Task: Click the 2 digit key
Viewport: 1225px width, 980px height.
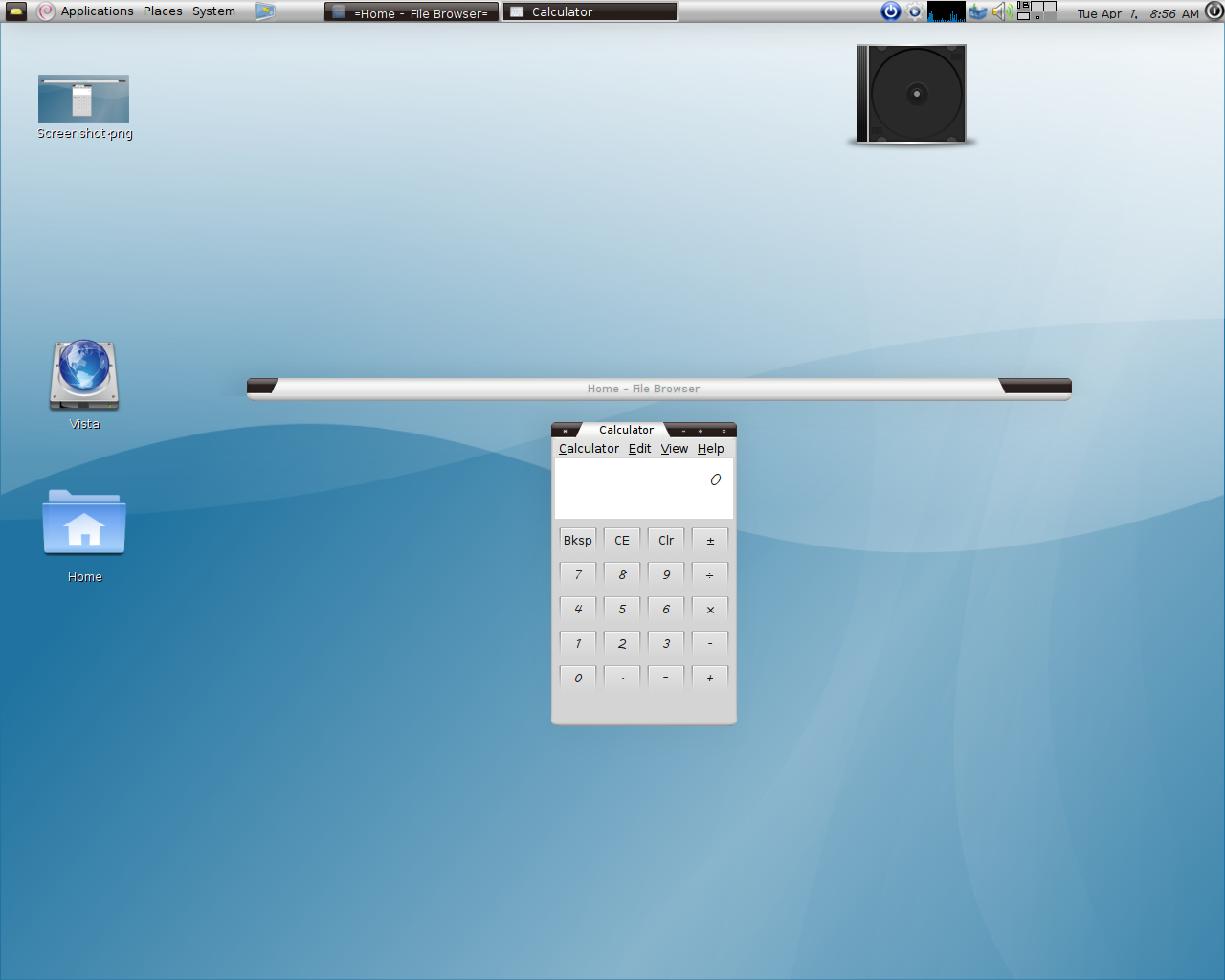Action: coord(622,644)
